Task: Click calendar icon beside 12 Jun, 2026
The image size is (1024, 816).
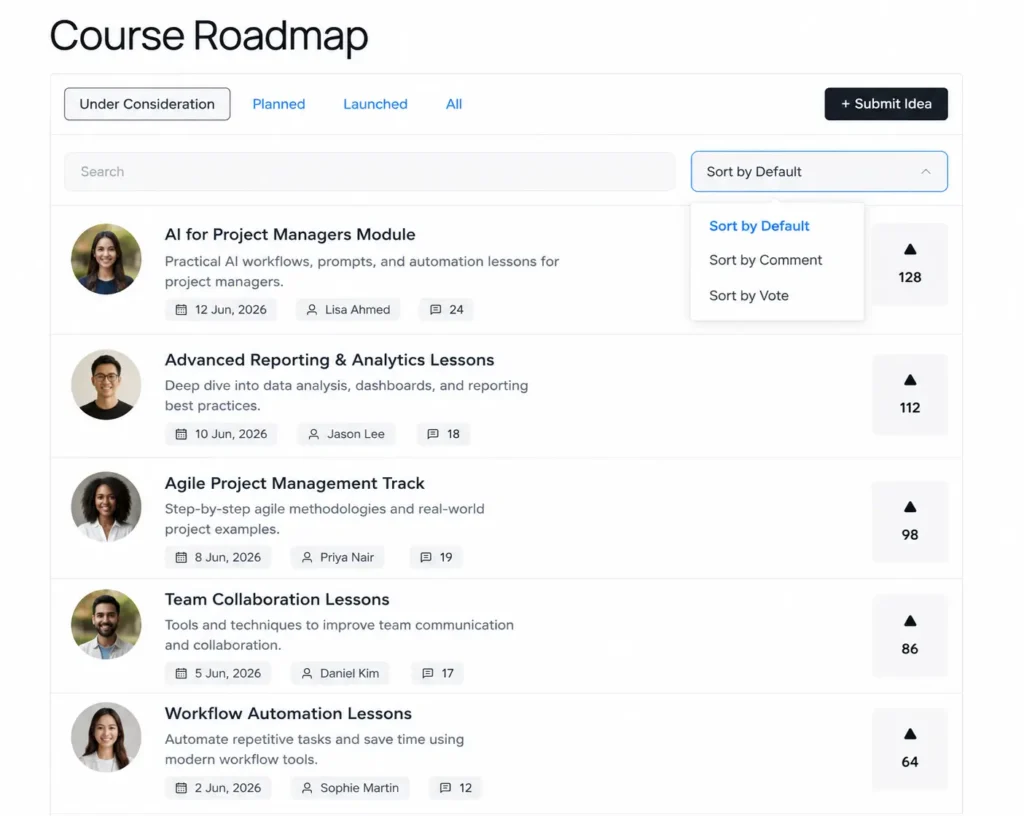Action: (x=181, y=309)
